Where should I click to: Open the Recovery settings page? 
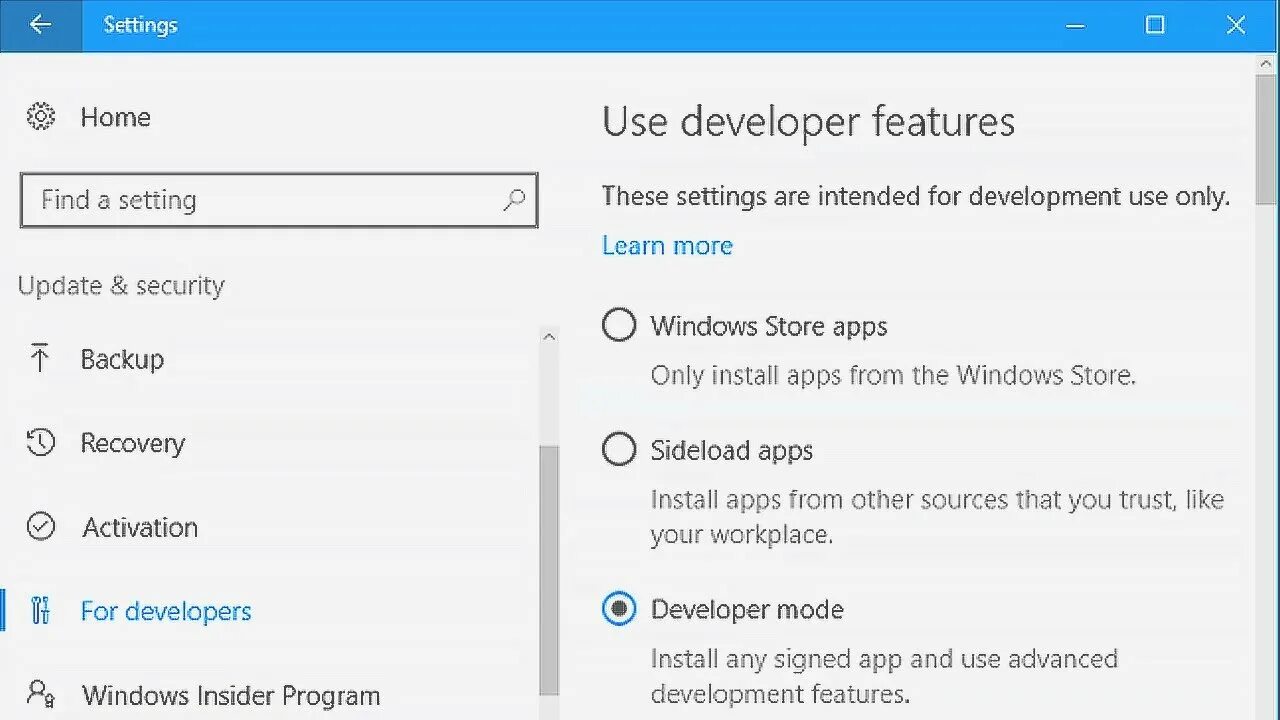(133, 443)
